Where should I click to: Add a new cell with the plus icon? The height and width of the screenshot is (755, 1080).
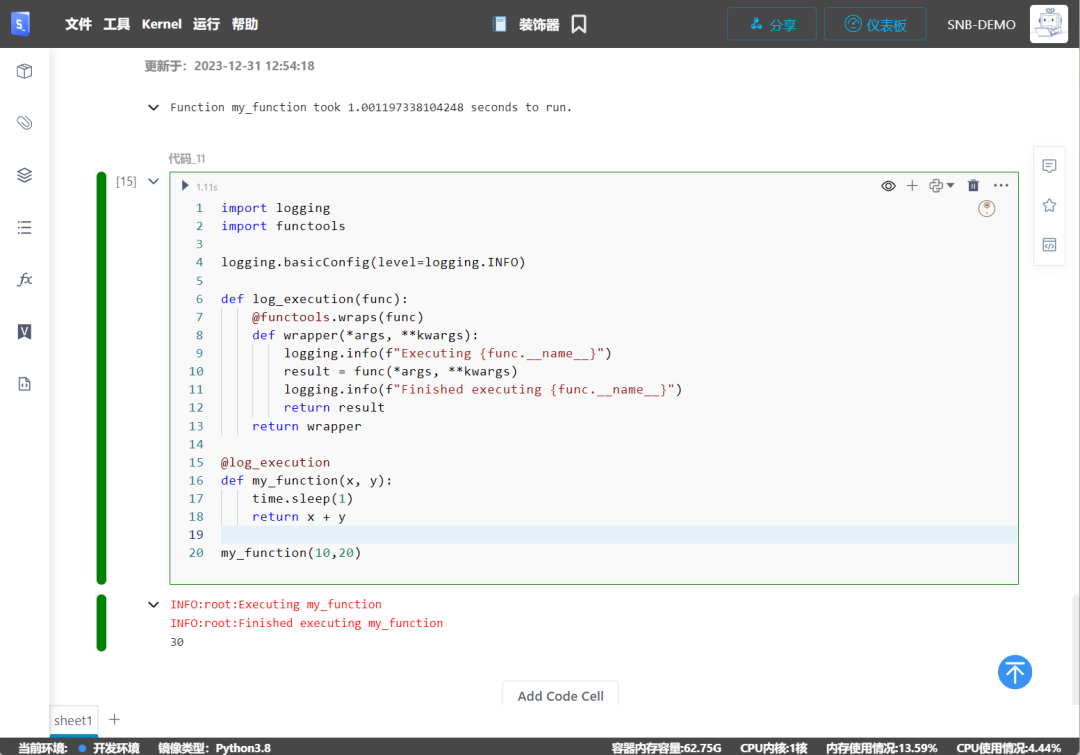tap(912, 185)
